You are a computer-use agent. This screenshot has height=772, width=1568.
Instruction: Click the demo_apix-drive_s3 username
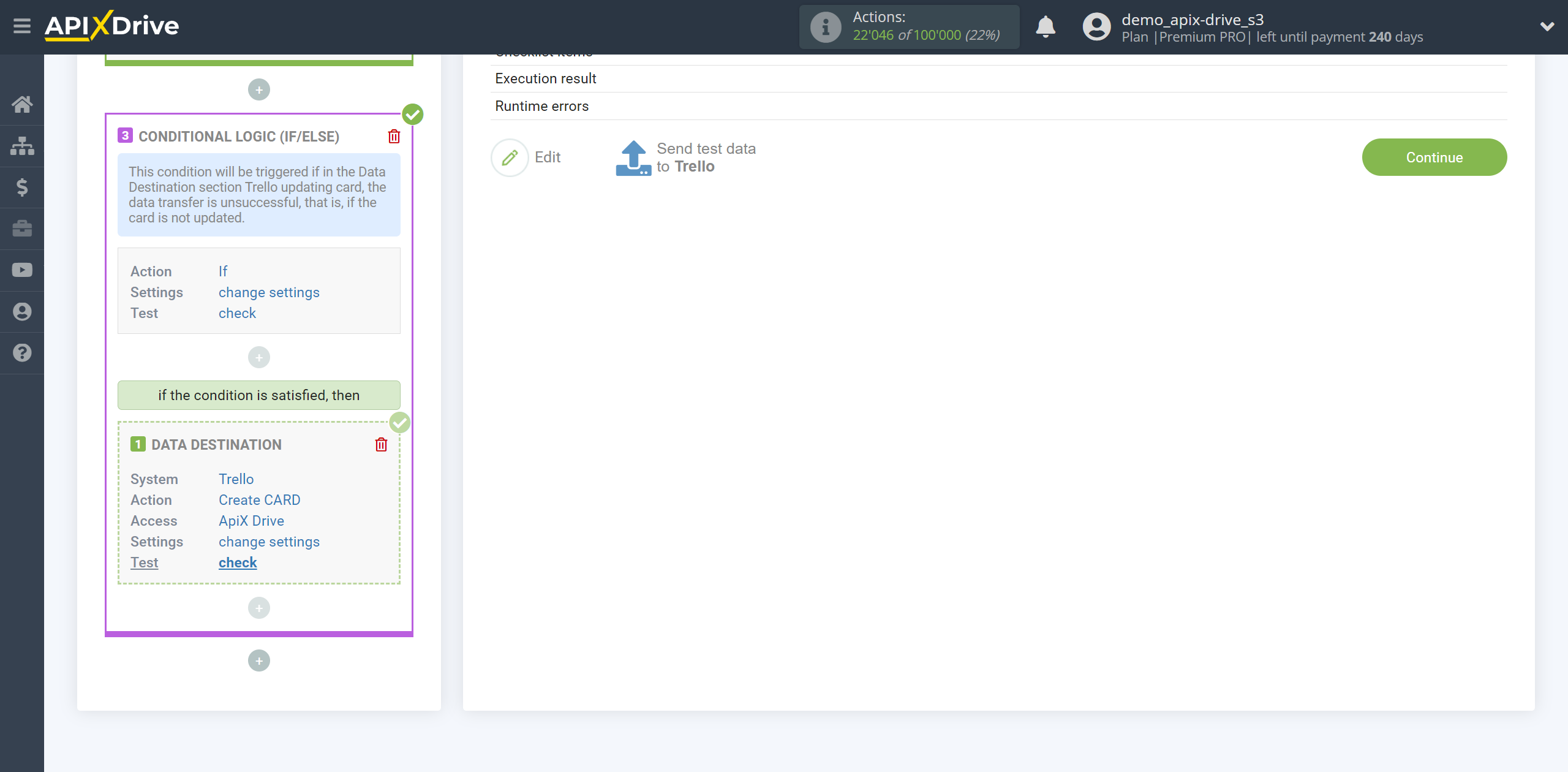1193,20
